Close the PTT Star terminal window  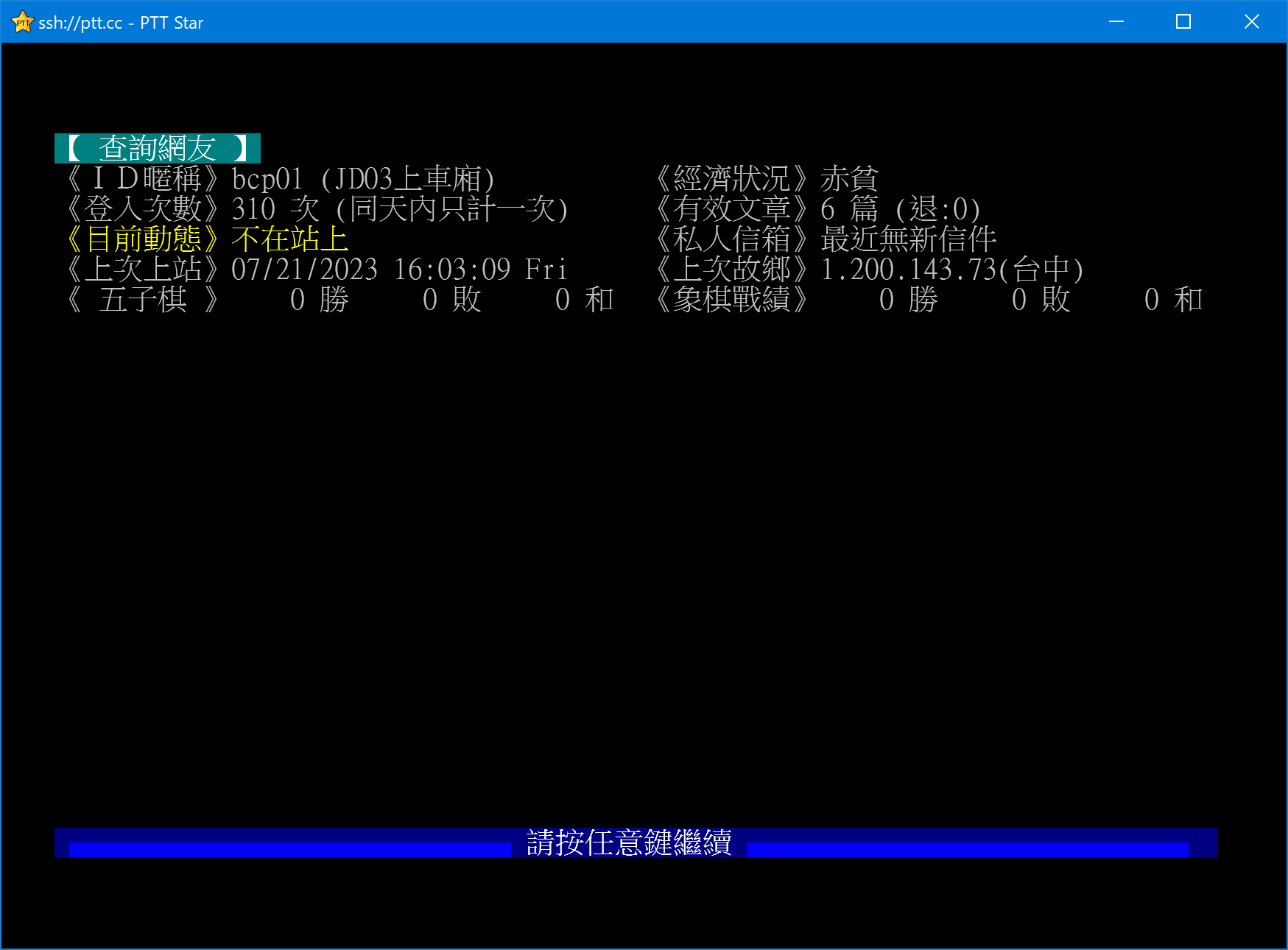click(1251, 22)
